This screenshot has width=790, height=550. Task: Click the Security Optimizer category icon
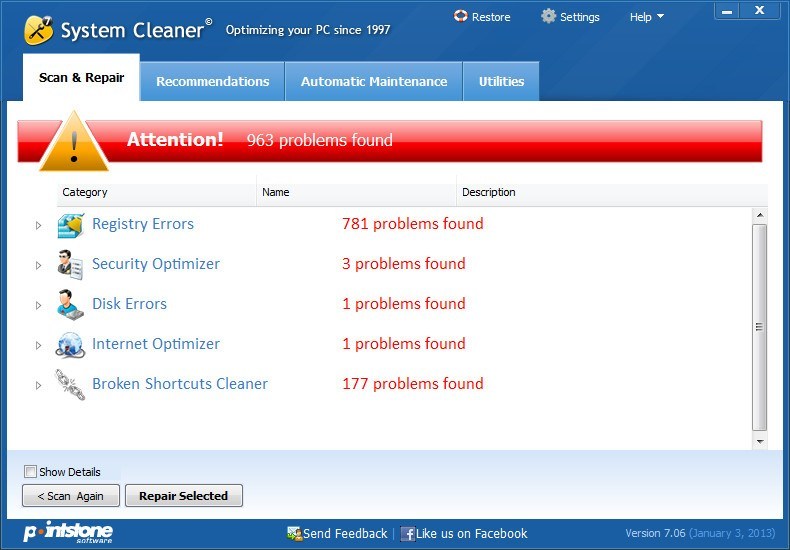click(70, 265)
